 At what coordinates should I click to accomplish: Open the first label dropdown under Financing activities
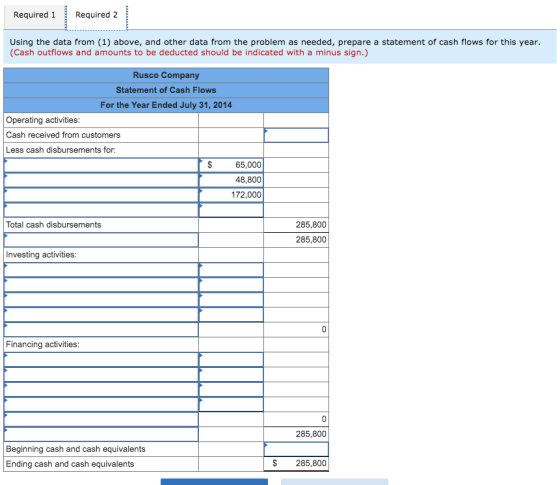101,360
